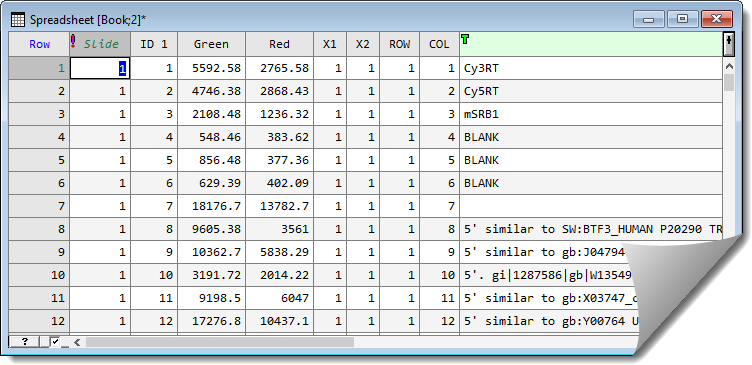Click the split handle icon above vertical scrollbar
This screenshot has height=365, width=752.
point(728,44)
